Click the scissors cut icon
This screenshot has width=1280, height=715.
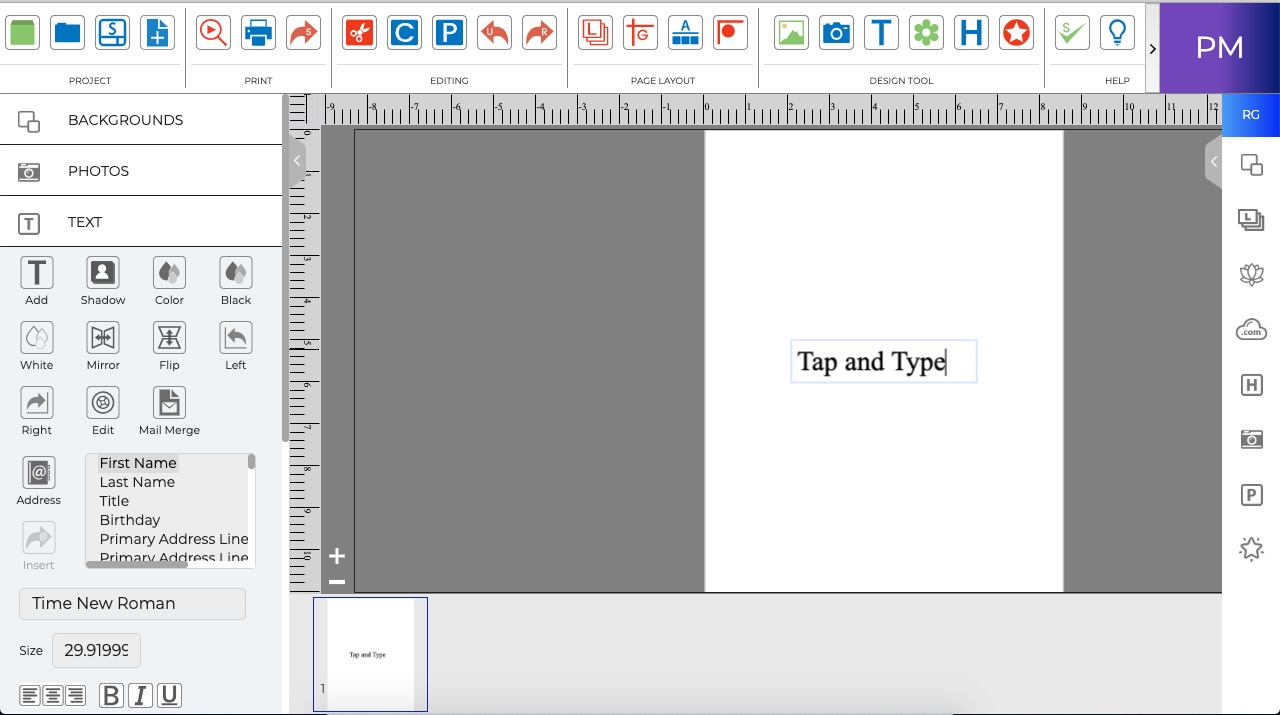coord(359,33)
